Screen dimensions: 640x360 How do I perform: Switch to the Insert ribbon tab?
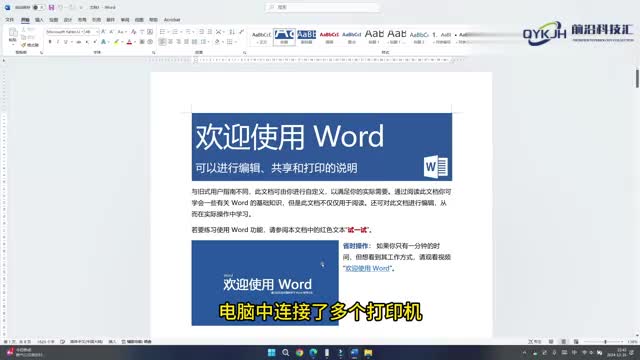pos(39,20)
